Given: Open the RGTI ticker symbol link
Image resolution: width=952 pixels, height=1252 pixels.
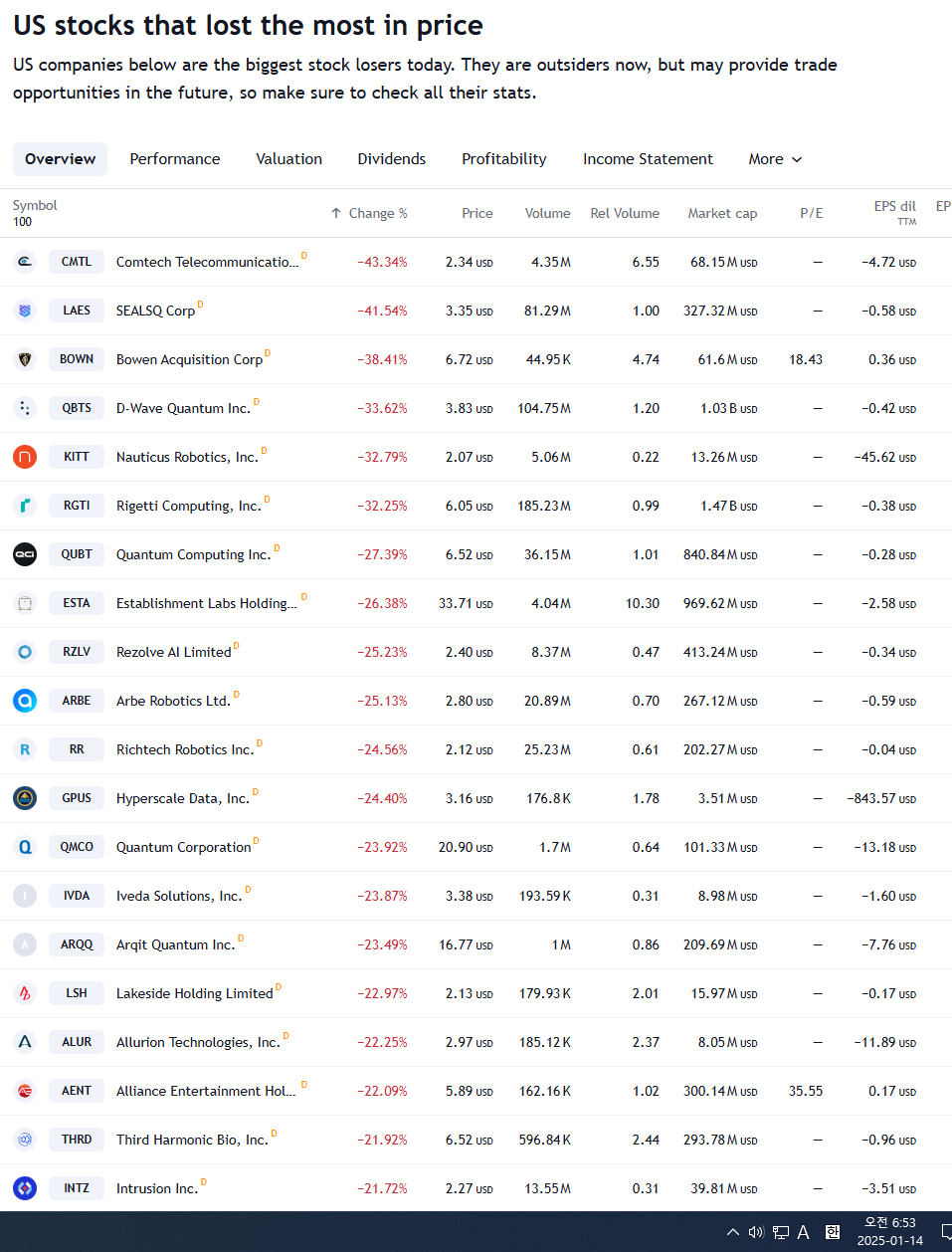Looking at the screenshot, I should pos(77,506).
